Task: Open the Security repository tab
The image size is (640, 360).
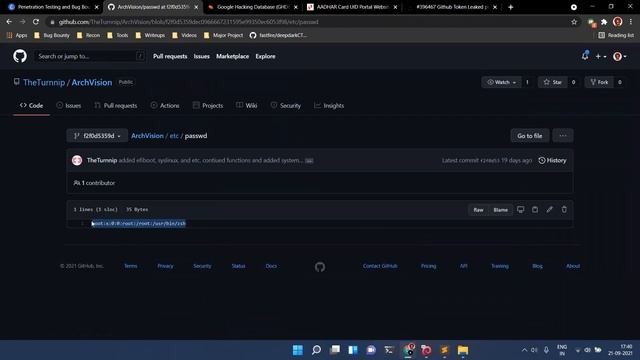Action: tap(286, 105)
